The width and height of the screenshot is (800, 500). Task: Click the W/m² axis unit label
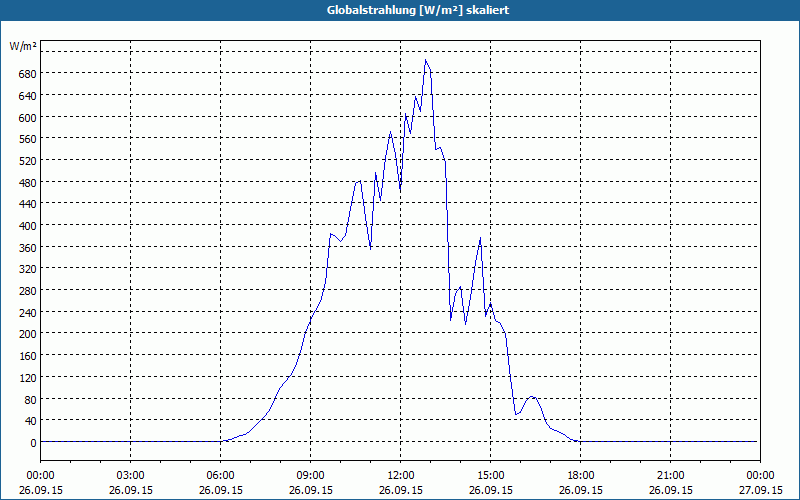tap(23, 46)
